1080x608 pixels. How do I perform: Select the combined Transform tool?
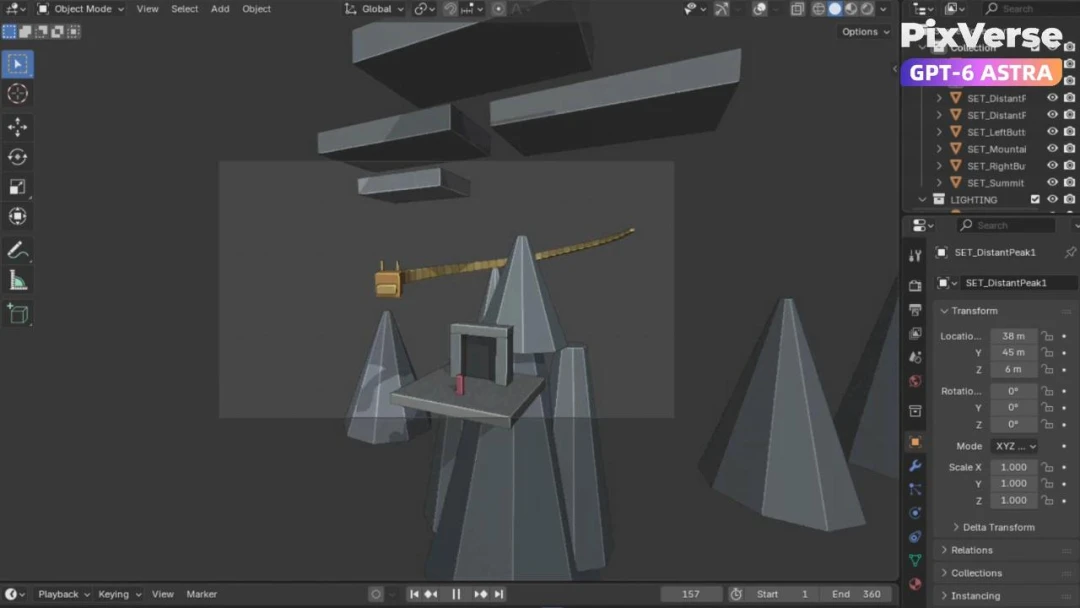pyautogui.click(x=18, y=216)
